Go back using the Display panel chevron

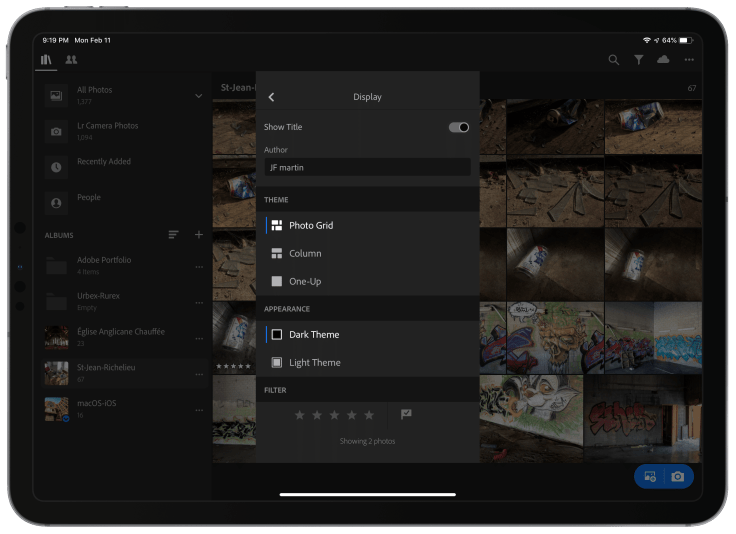tap(272, 97)
